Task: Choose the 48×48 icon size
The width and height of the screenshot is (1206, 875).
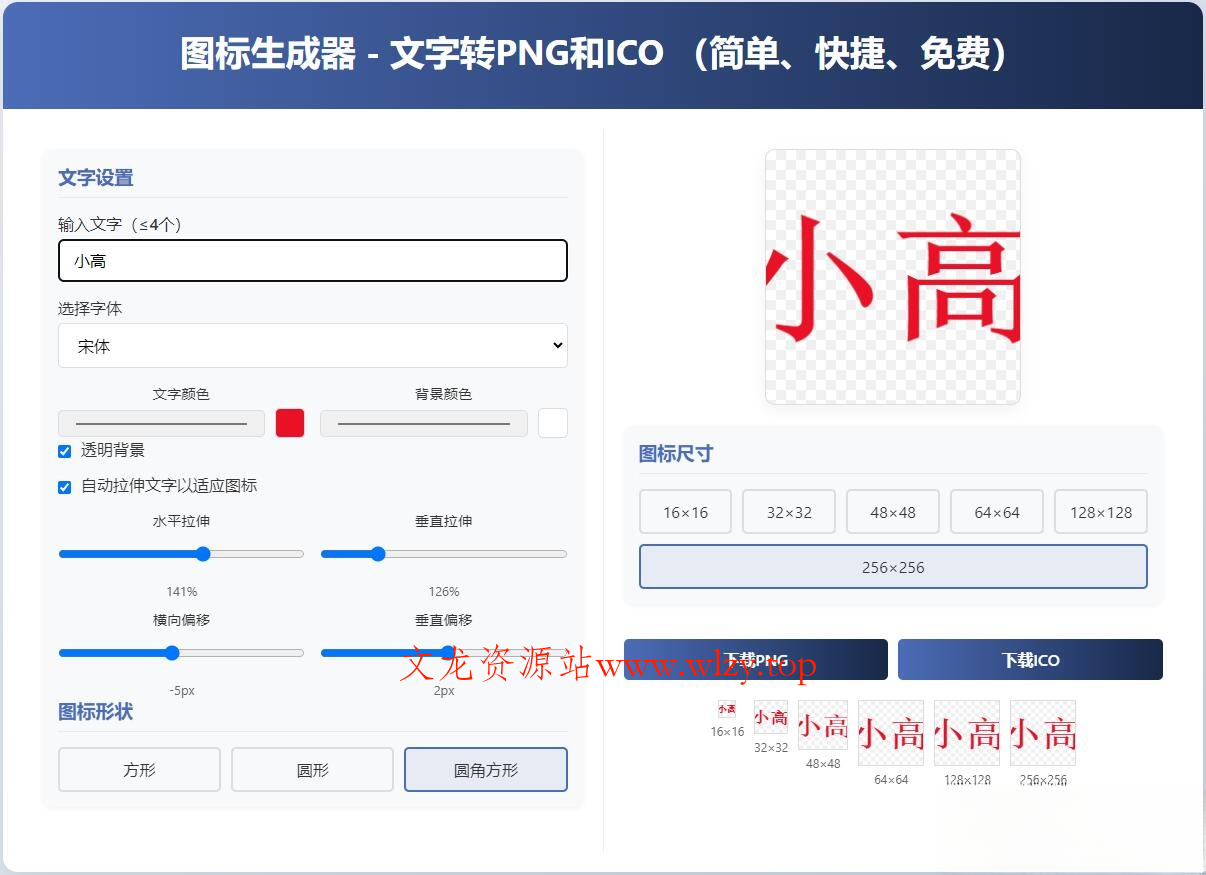Action: 893,511
